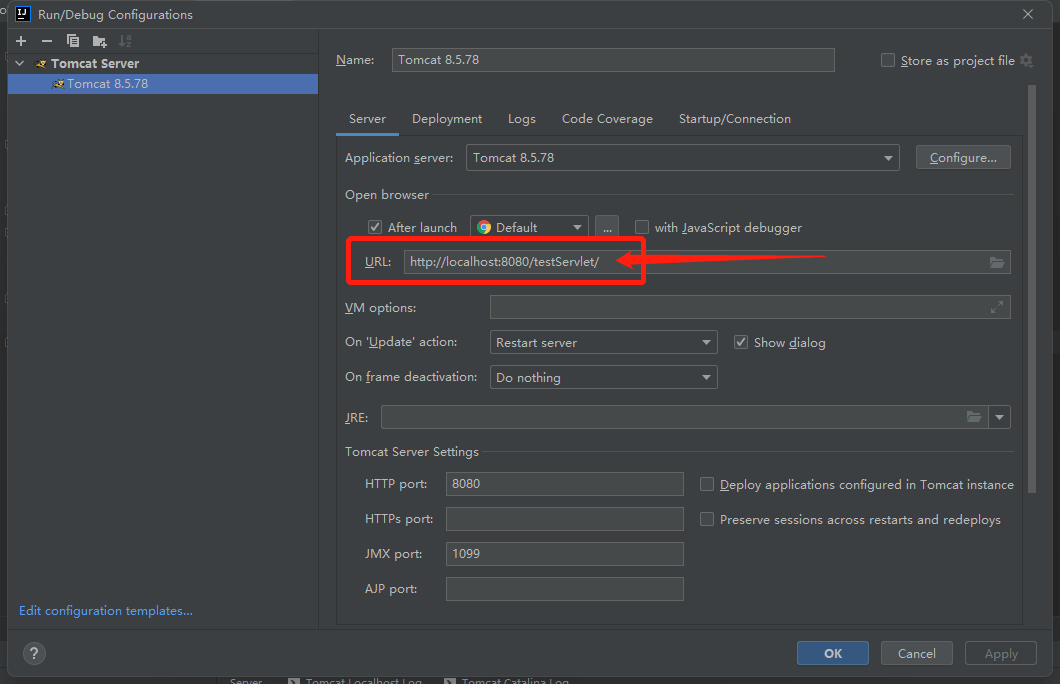Open the JRE dropdown arrow
This screenshot has width=1060, height=684.
(999, 417)
